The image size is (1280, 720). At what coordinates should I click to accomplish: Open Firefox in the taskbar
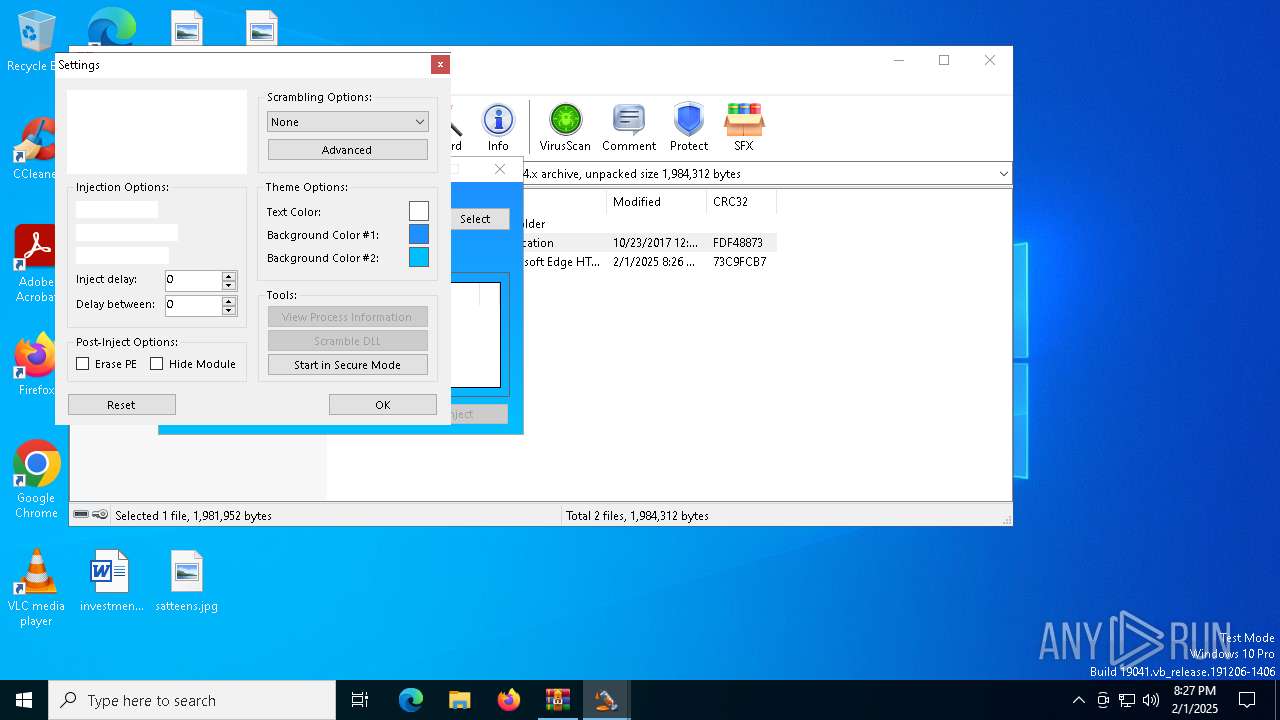pos(509,700)
